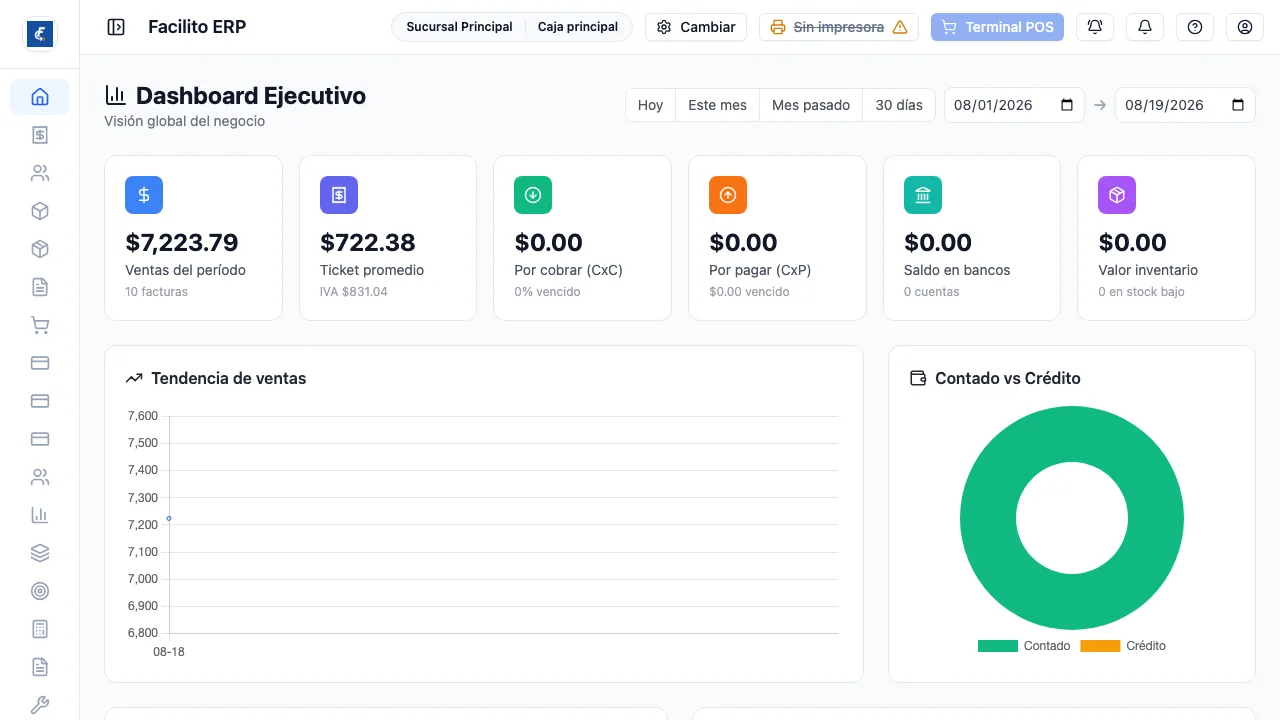Viewport: 1280px width, 720px height.
Task: Open the stacked layers sidebar icon
Action: pos(40,553)
